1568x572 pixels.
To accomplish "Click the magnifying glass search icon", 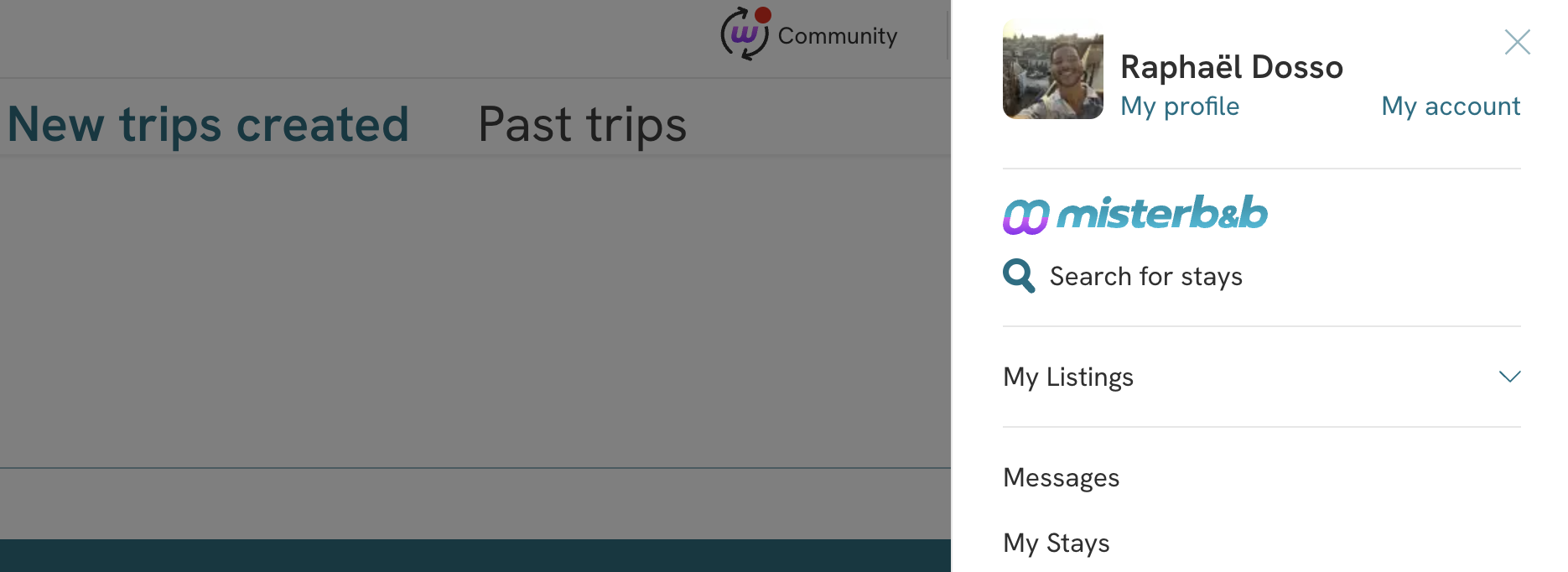I will pyautogui.click(x=1019, y=276).
